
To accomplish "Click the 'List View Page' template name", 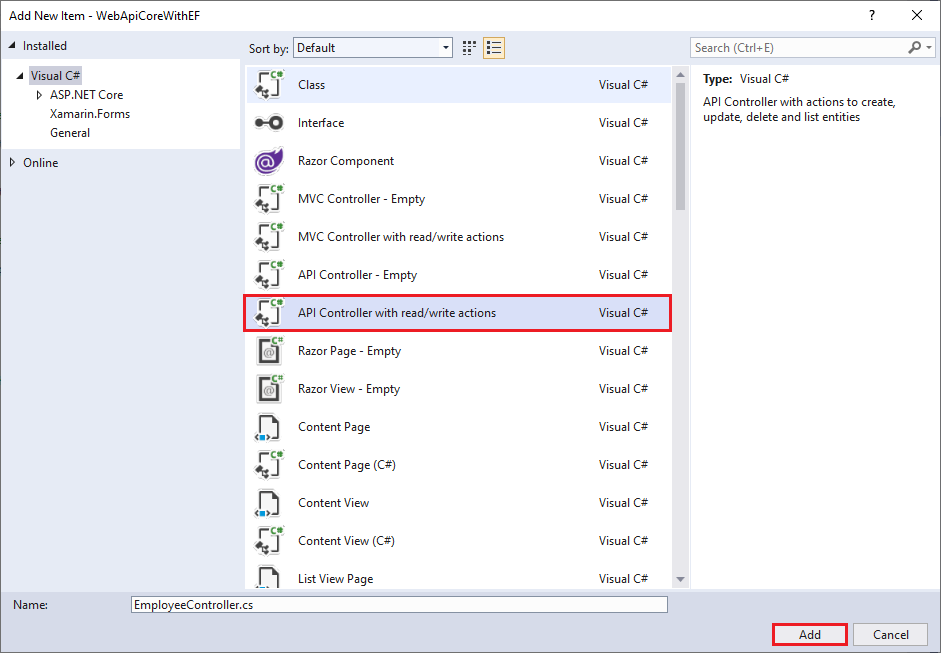I will click(335, 579).
